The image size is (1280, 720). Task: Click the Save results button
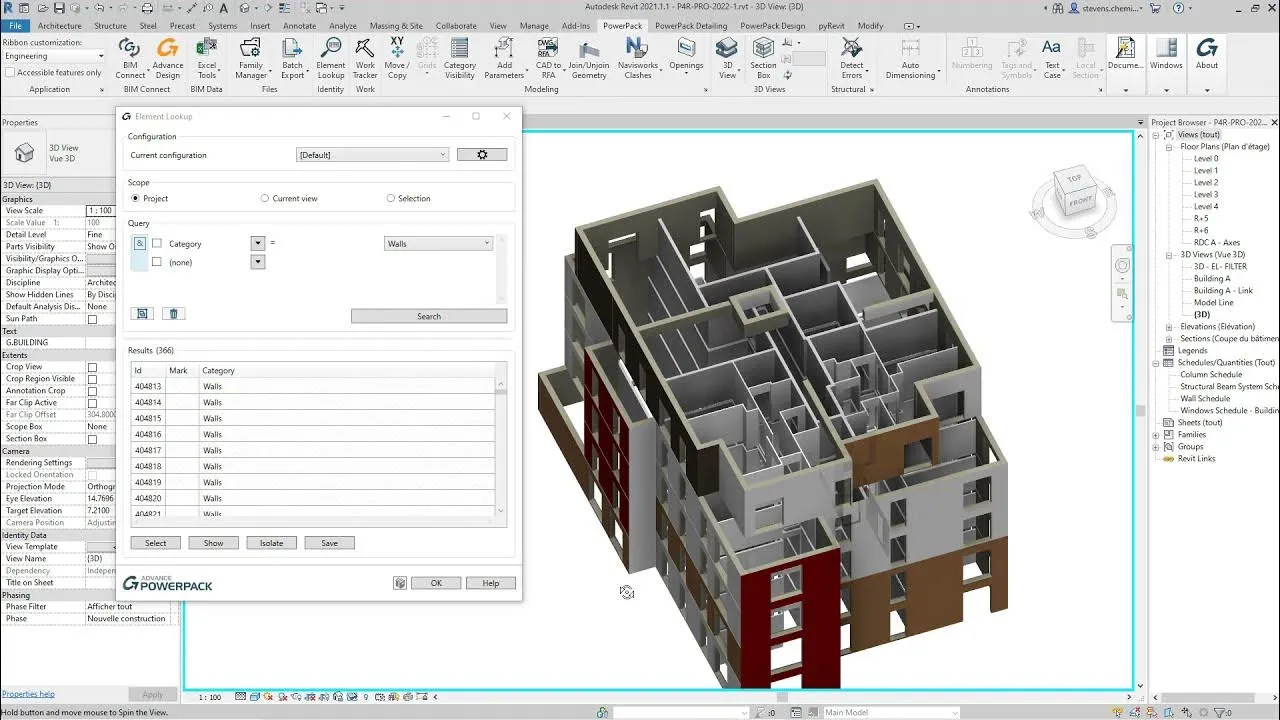point(329,543)
